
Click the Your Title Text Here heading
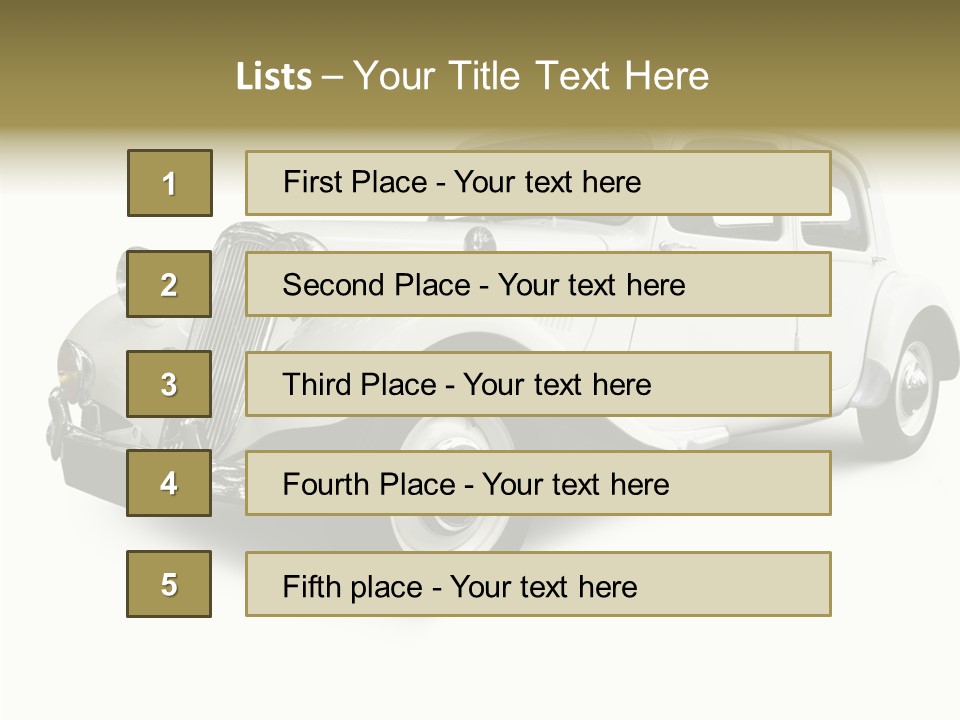pyautogui.click(x=531, y=76)
